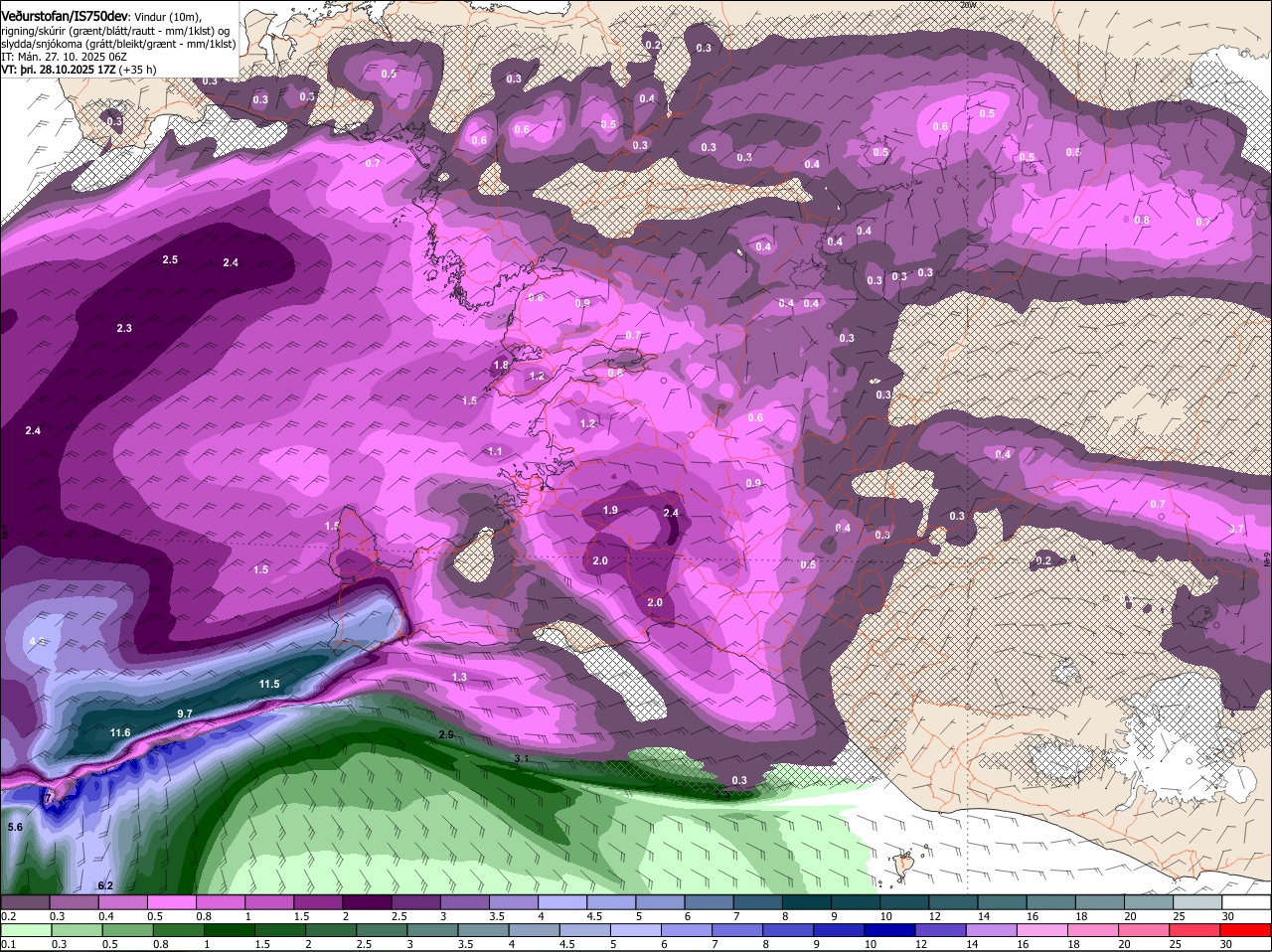Image resolution: width=1272 pixels, height=952 pixels.
Task: Lower legend: click swatch between 0.5 and 0.8
Action: click(129, 931)
